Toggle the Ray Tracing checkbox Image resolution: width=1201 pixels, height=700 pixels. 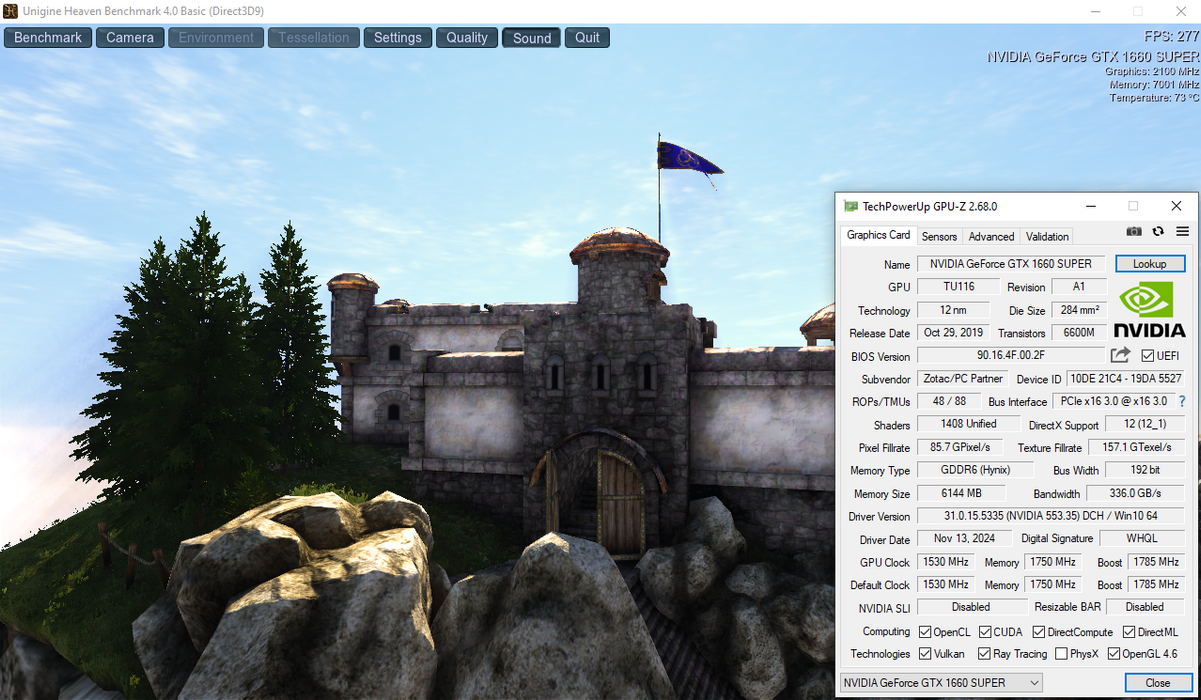point(985,654)
